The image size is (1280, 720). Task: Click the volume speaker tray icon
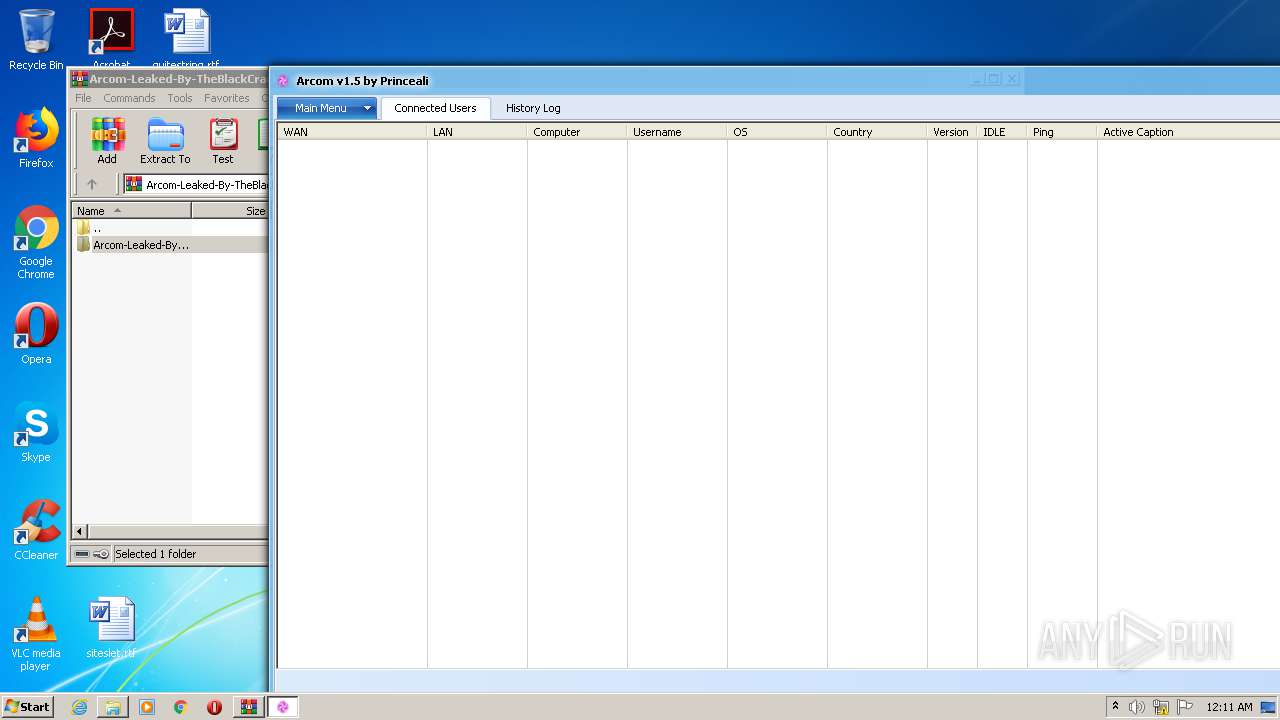(1137, 707)
